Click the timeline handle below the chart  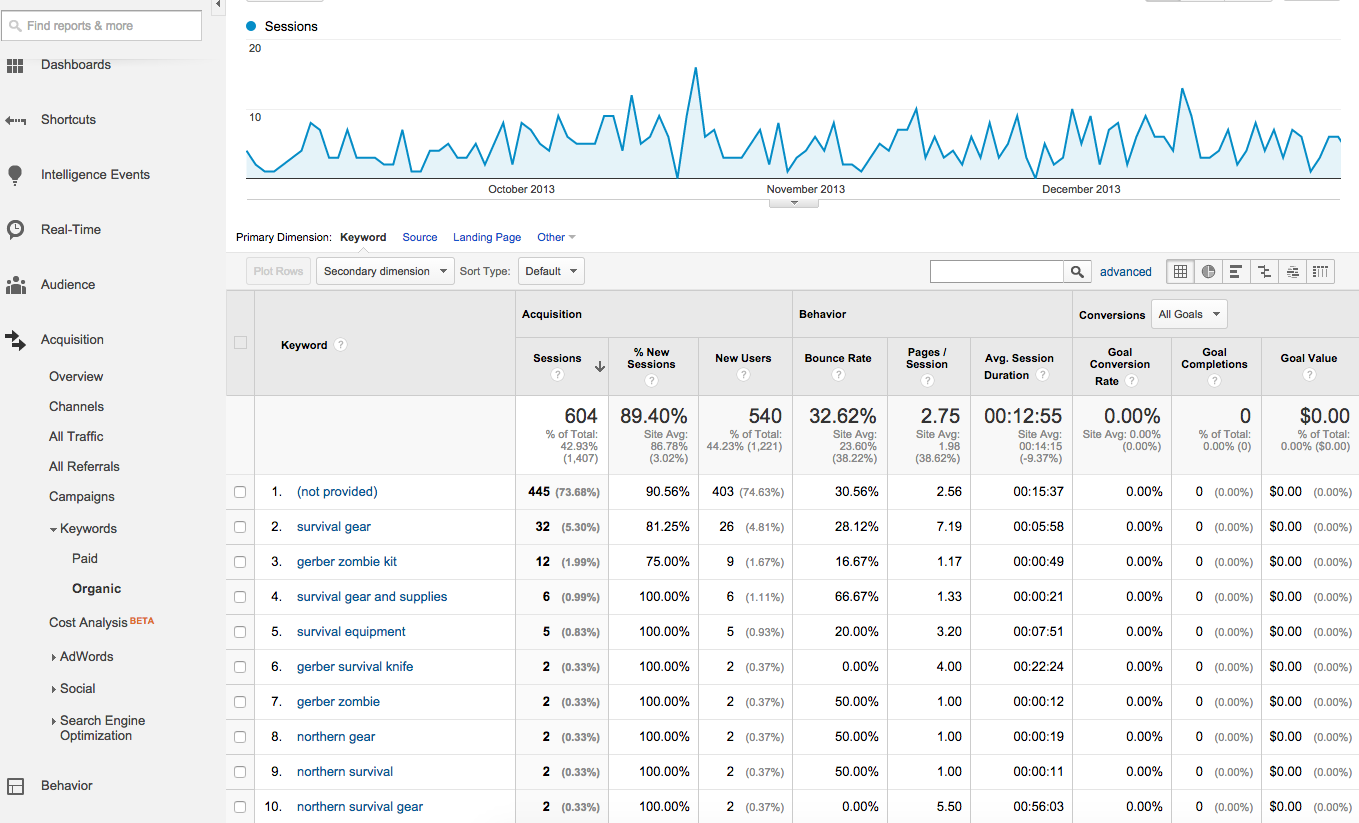794,203
